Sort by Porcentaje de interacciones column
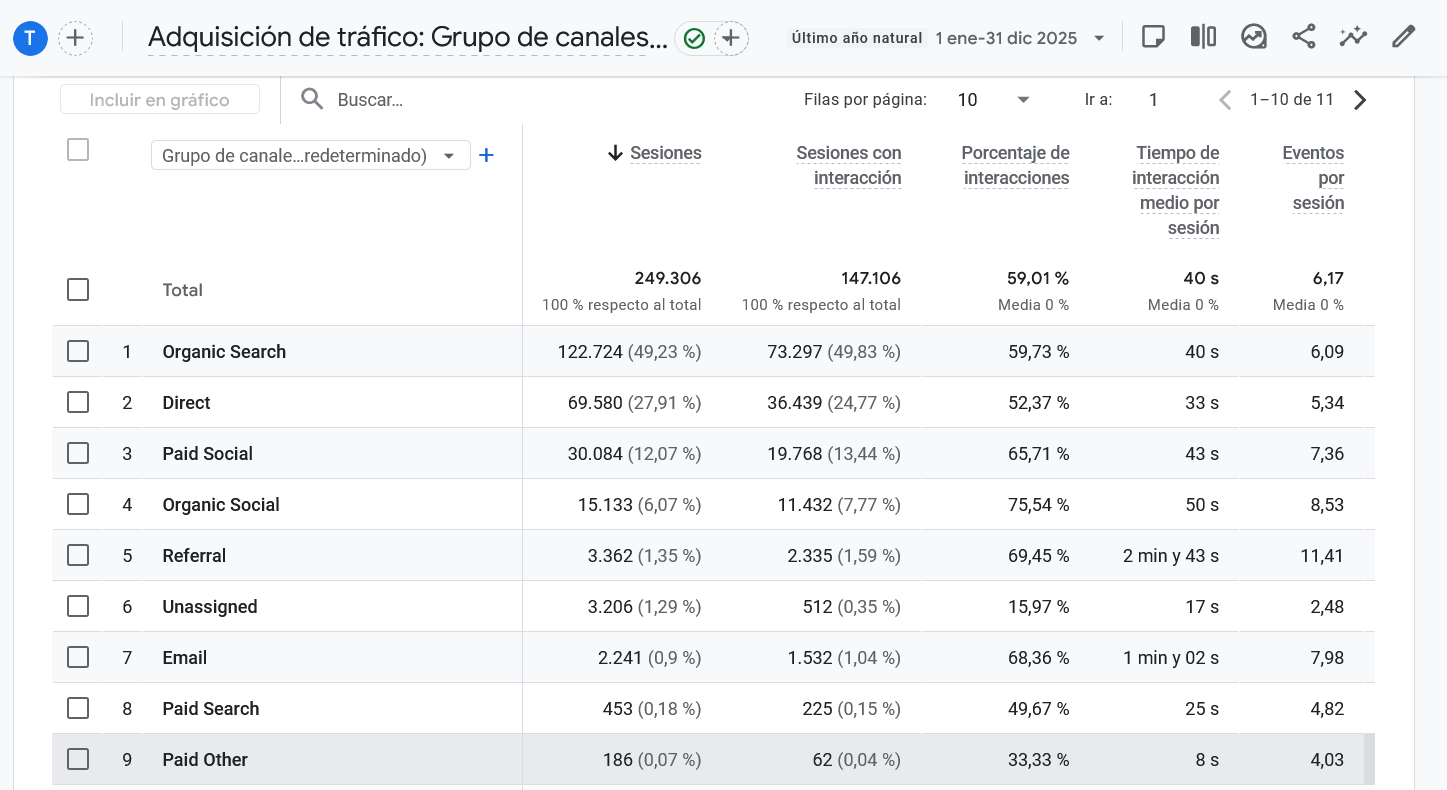This screenshot has height=790, width=1447. point(1015,165)
